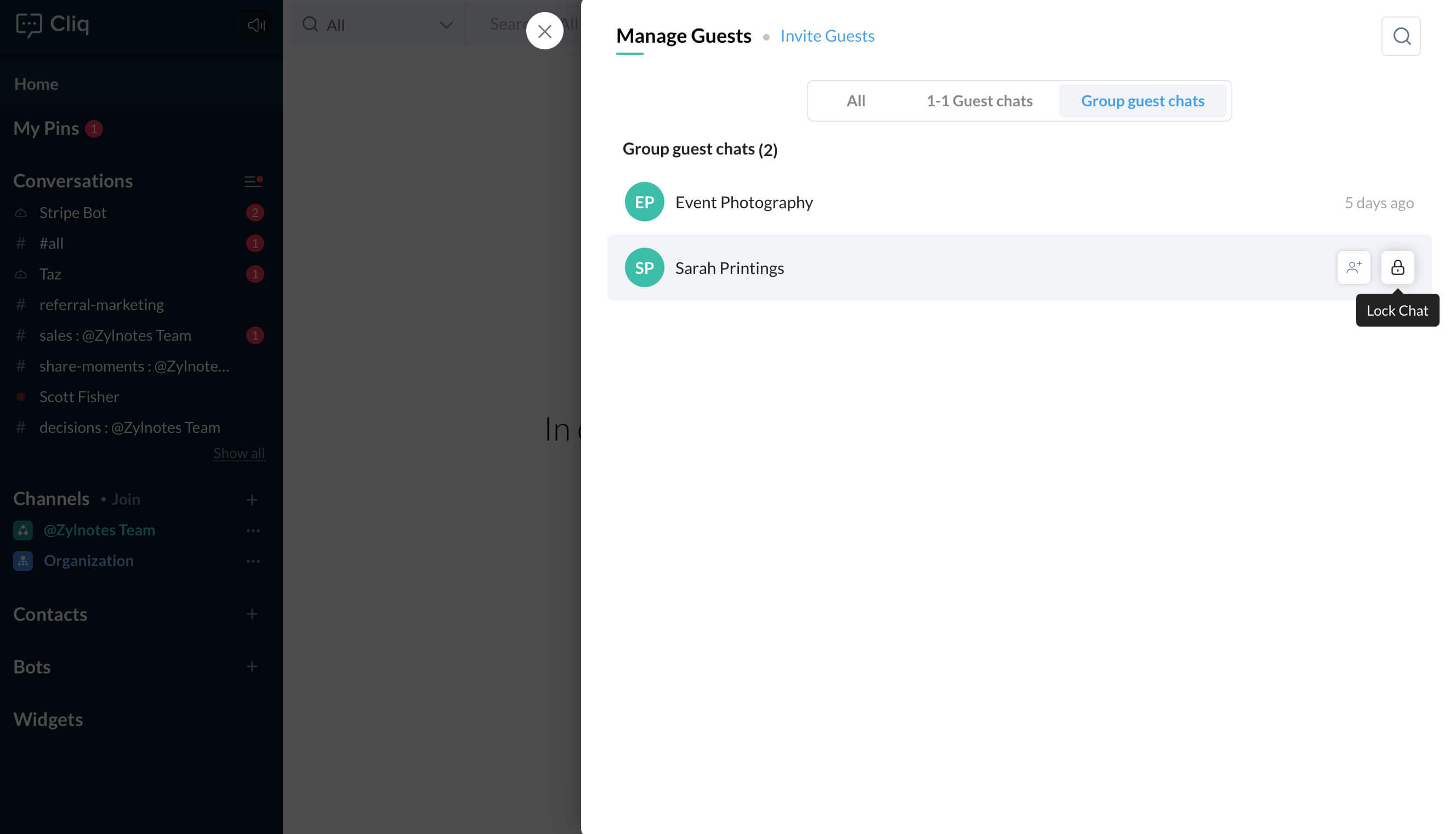Add a guest to Sarah Printings
The height and width of the screenshot is (834, 1456).
tap(1353, 267)
